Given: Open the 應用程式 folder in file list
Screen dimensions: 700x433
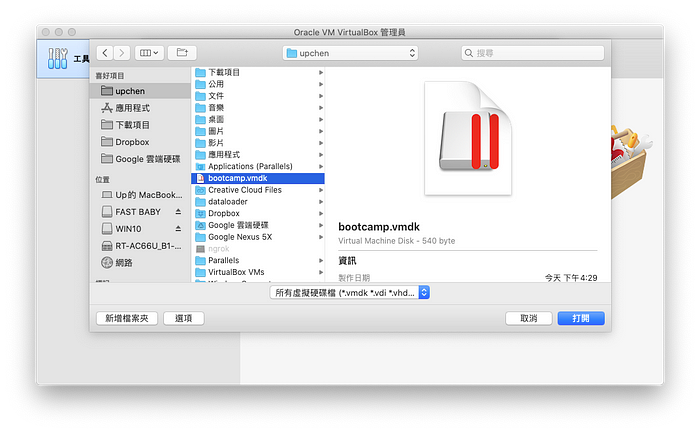Looking at the screenshot, I should [258, 154].
